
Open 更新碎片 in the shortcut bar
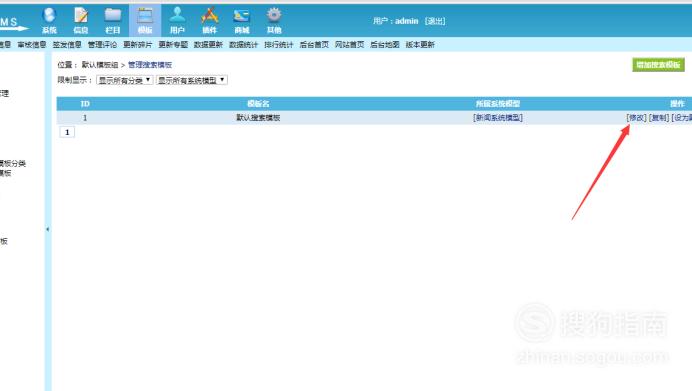pyautogui.click(x=138, y=45)
